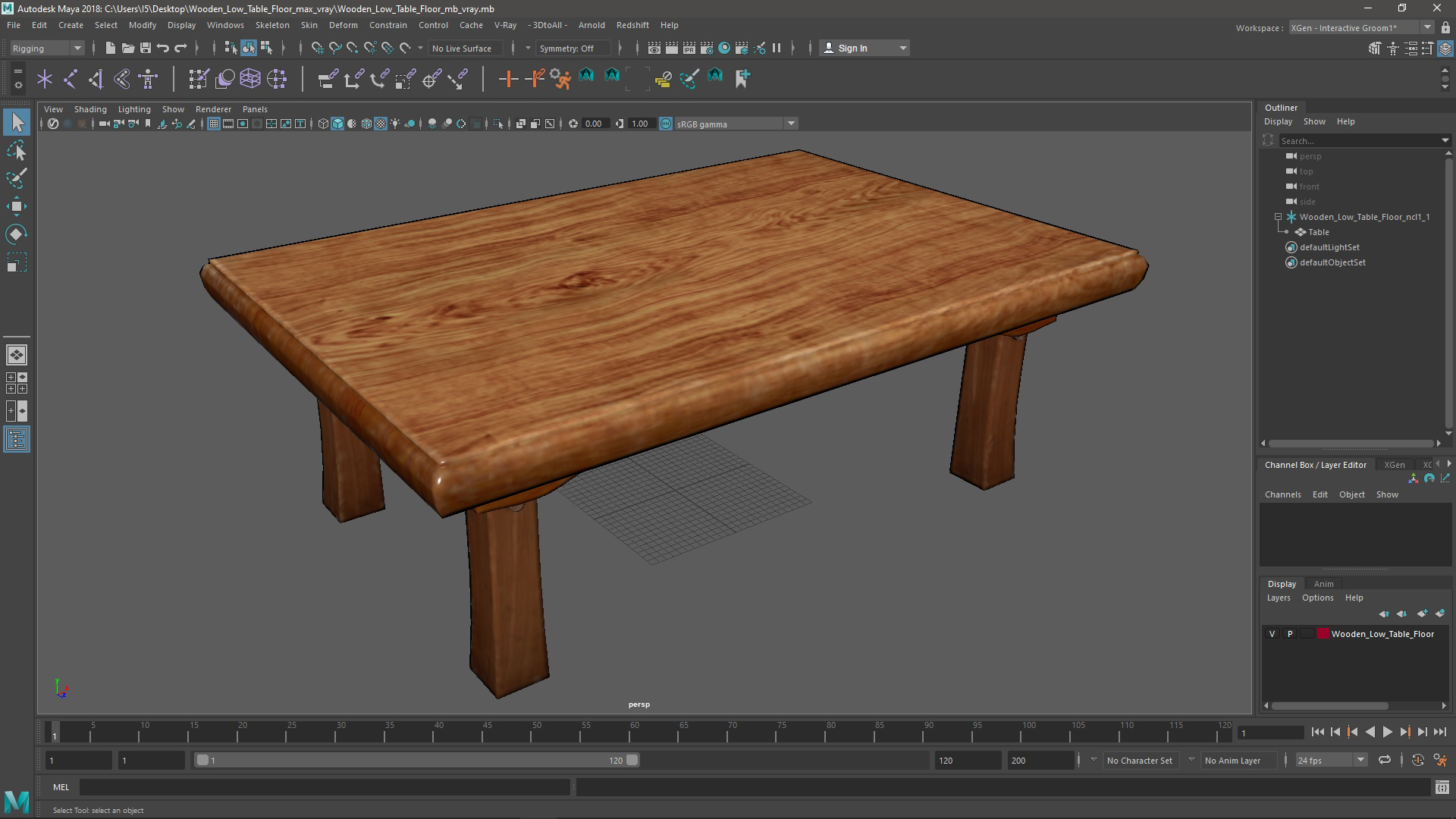The height and width of the screenshot is (819, 1456).
Task: Click the layer's red color swatch
Action: coord(1323,634)
